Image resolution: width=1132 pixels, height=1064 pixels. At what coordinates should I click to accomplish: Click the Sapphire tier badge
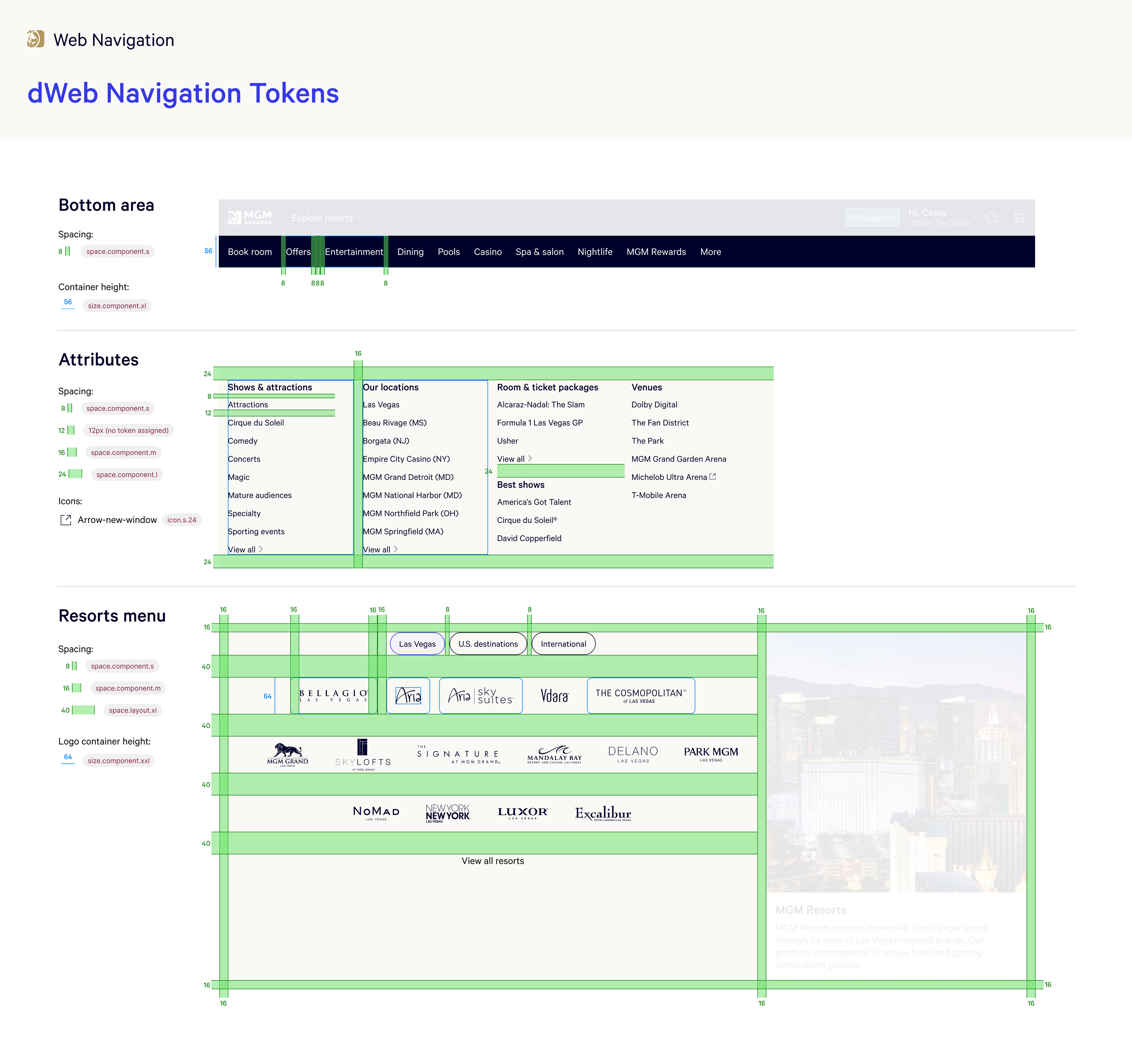pos(872,217)
